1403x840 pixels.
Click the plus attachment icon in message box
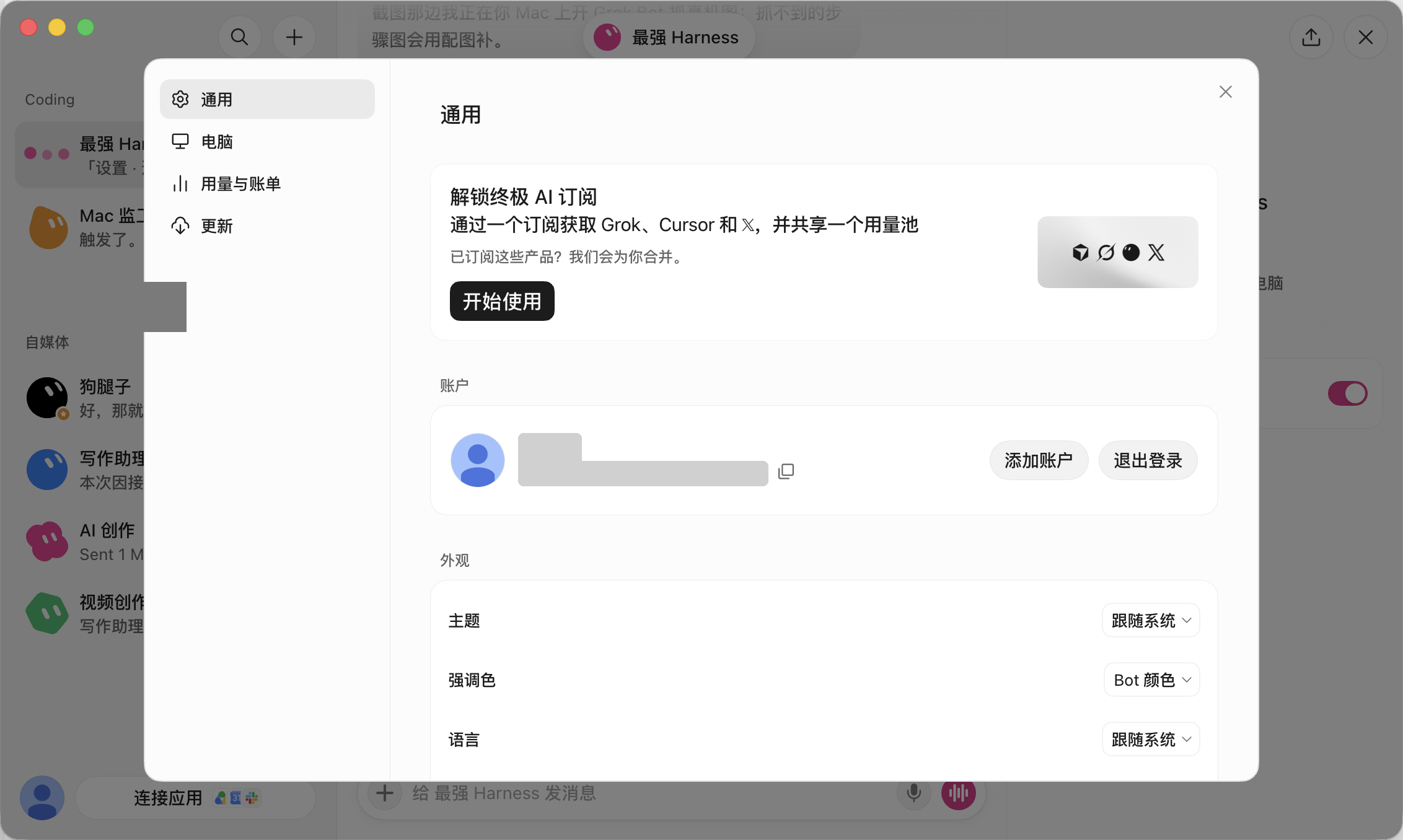[385, 793]
